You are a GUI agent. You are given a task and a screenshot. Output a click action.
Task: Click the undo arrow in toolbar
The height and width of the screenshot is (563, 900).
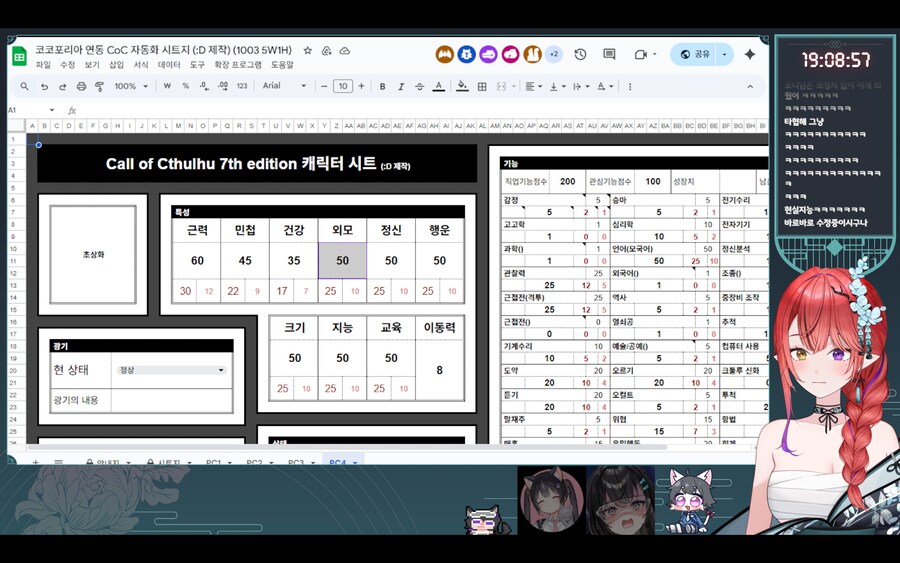pyautogui.click(x=45, y=86)
